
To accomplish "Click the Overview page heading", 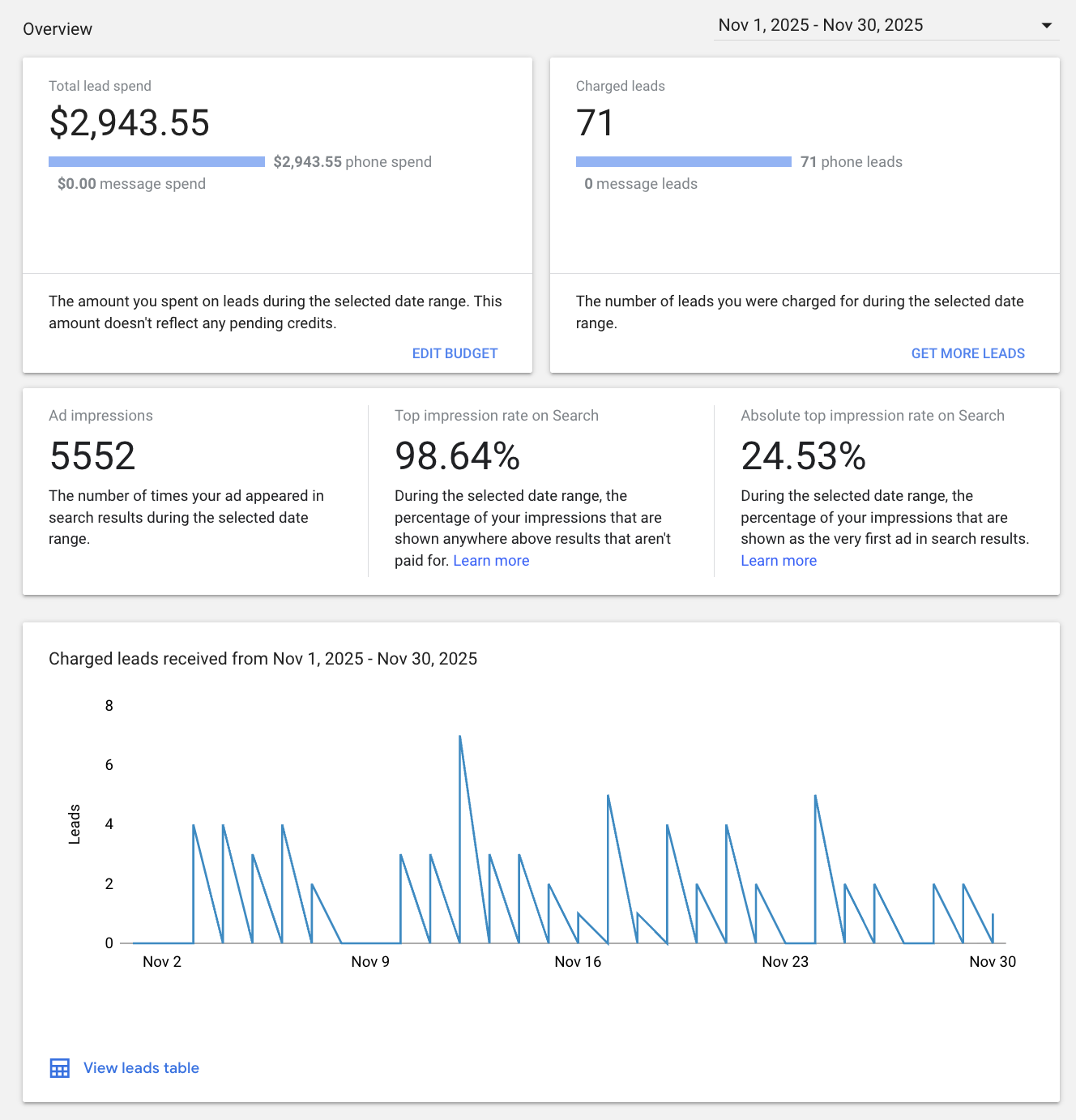I will pyautogui.click(x=58, y=29).
